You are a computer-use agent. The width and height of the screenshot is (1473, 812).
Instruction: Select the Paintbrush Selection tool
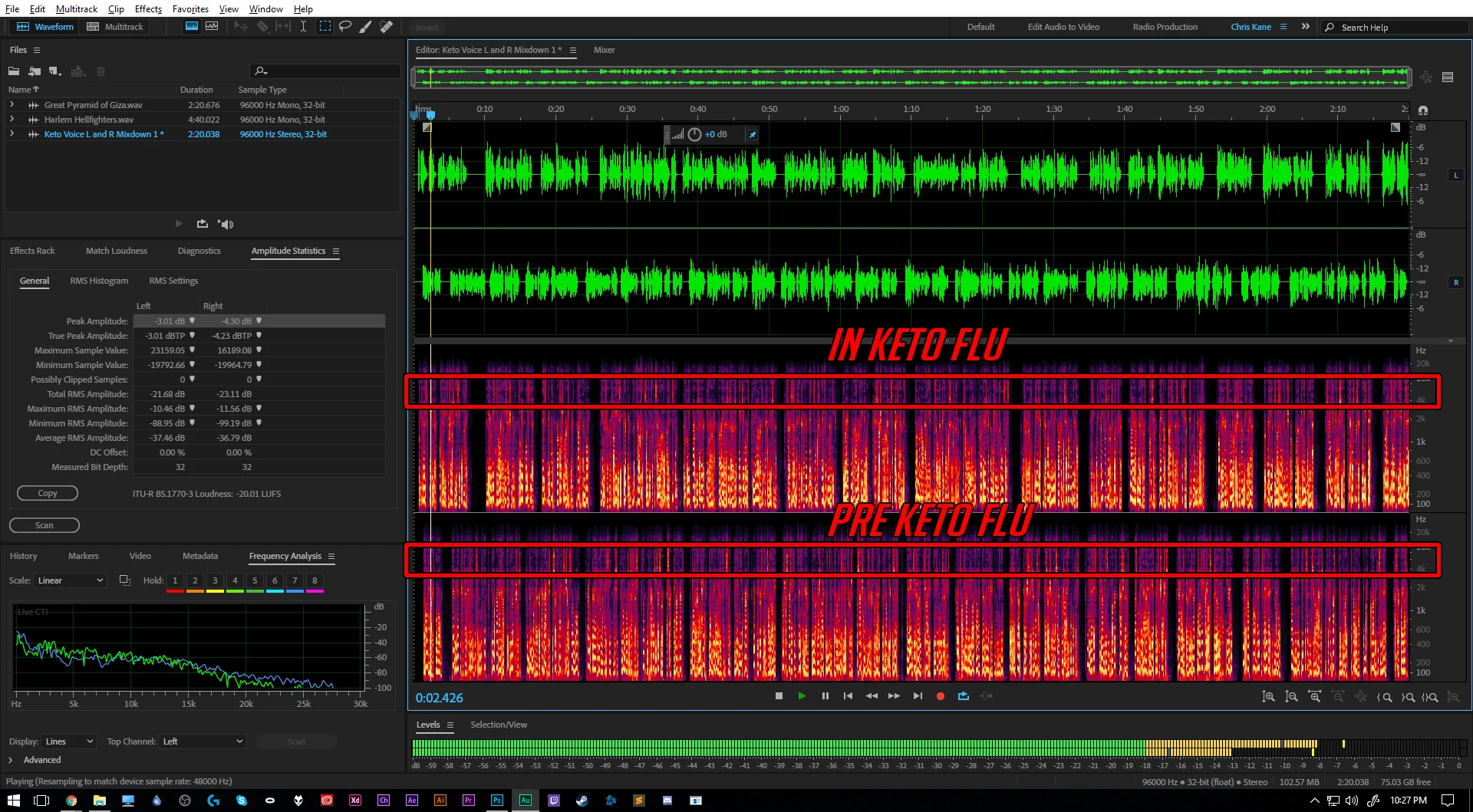click(366, 26)
